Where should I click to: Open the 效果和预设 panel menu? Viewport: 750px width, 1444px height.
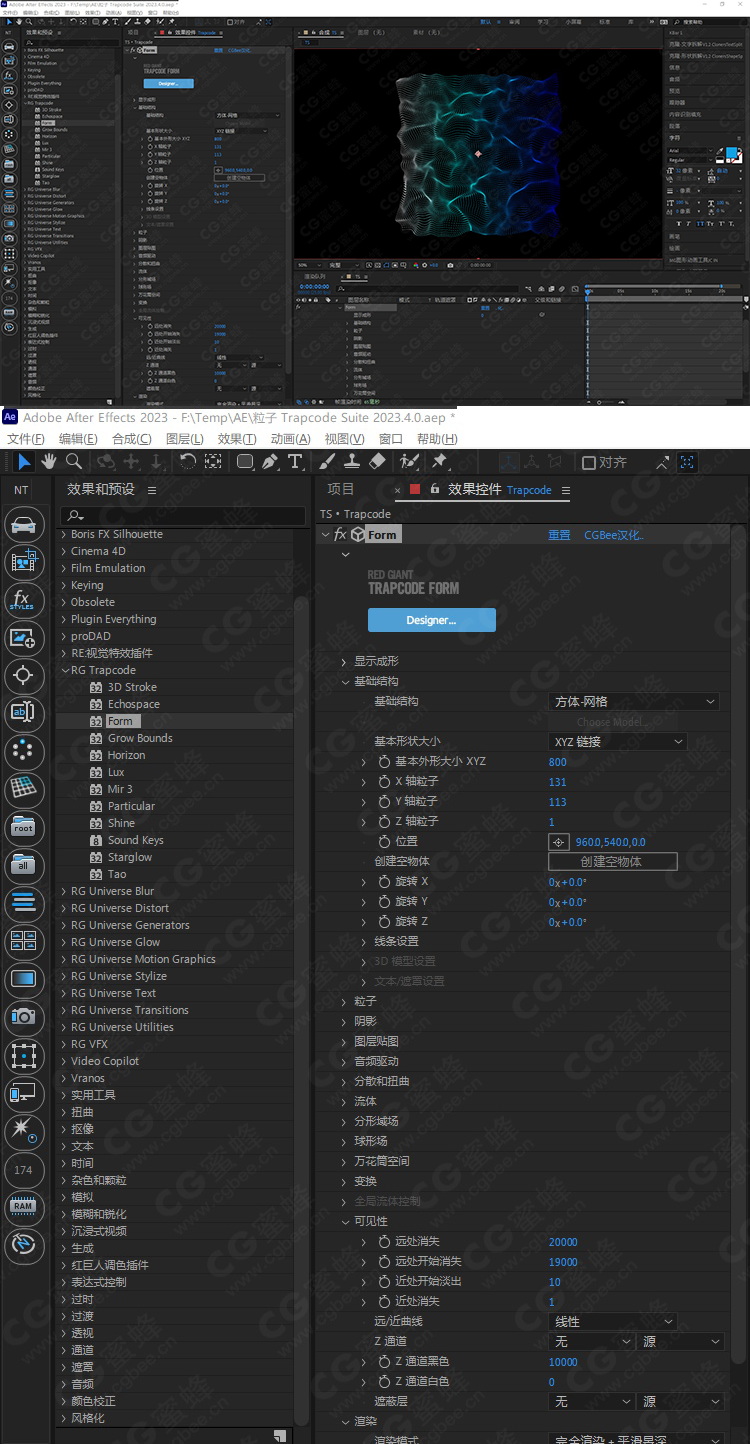pyautogui.click(x=152, y=490)
